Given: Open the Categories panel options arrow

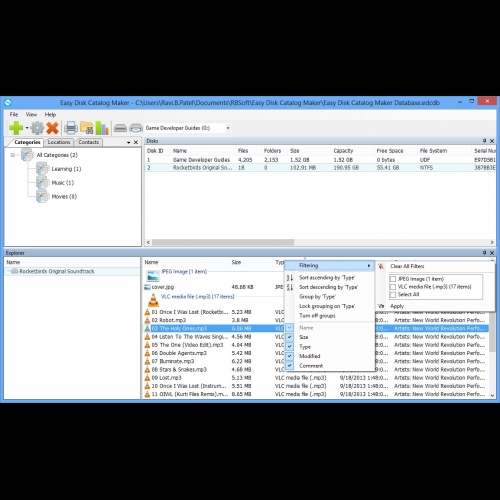Looking at the screenshot, I should [129, 142].
